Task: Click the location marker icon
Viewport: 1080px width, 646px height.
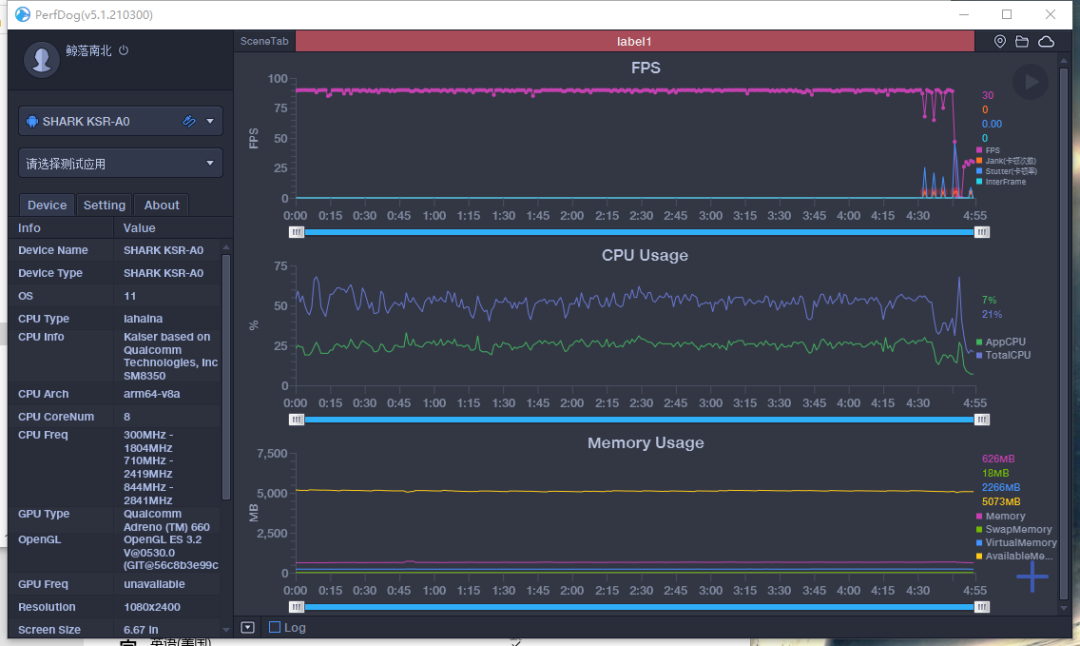Action: (x=999, y=42)
